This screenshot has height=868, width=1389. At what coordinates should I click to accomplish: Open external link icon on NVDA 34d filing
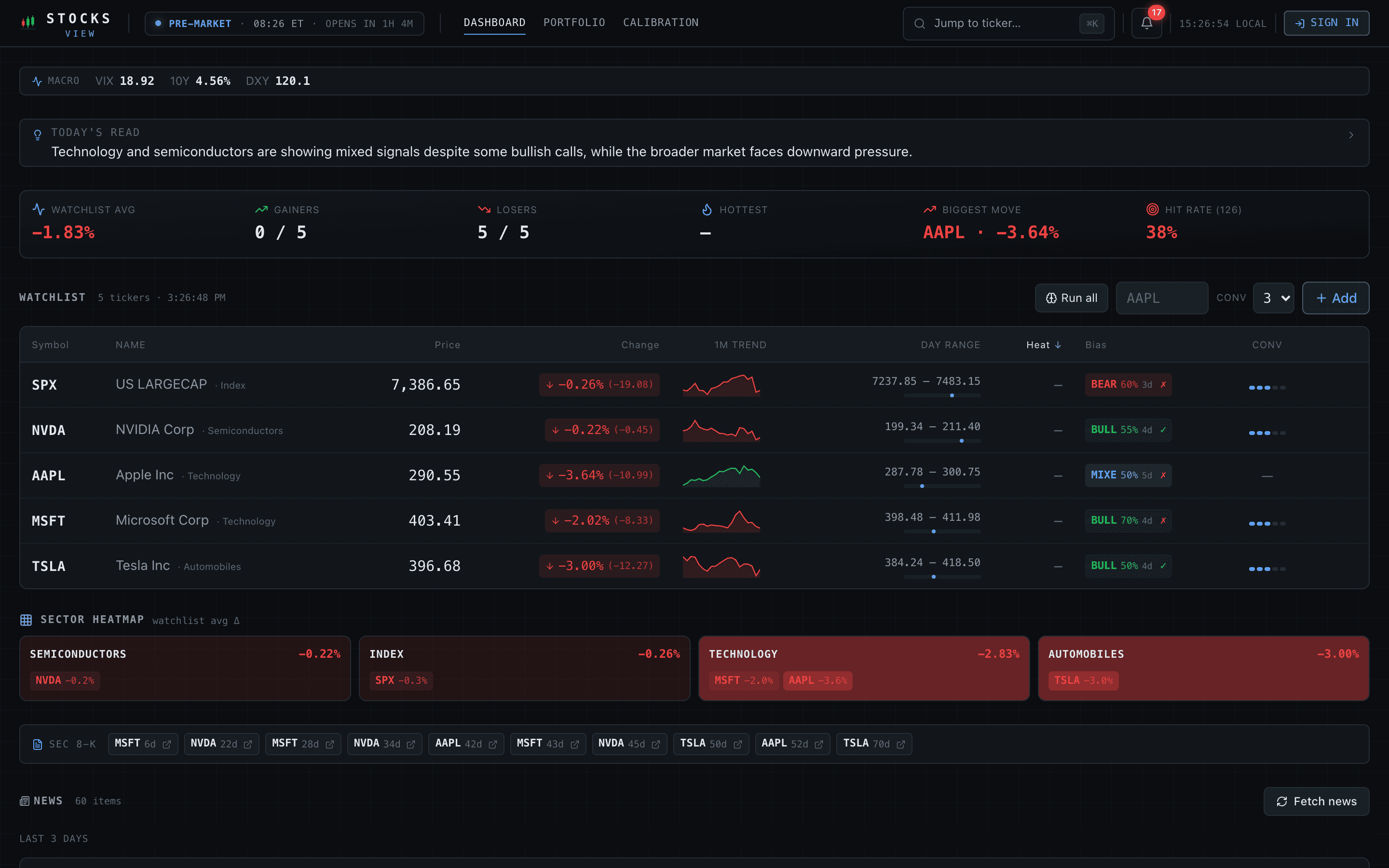point(411,745)
